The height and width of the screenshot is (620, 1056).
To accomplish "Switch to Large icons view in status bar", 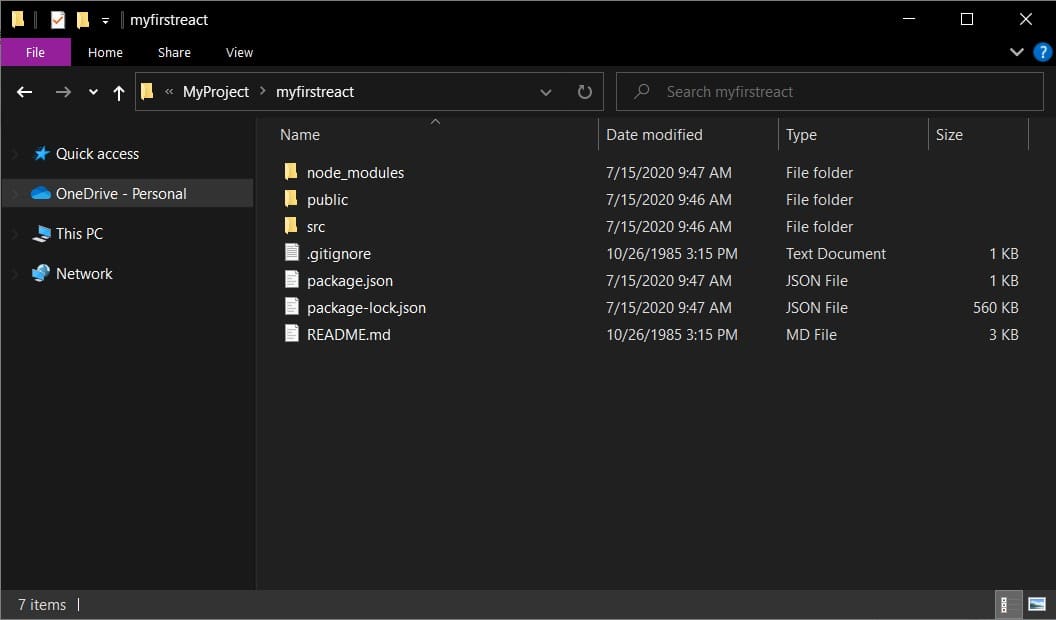I will [x=1037, y=605].
